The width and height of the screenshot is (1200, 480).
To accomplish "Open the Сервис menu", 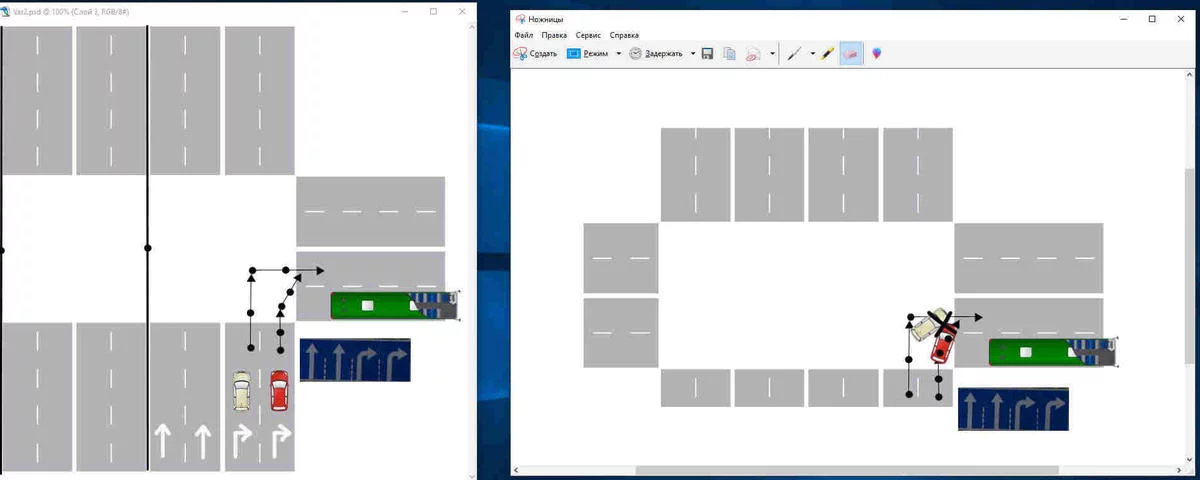I will (x=588, y=35).
